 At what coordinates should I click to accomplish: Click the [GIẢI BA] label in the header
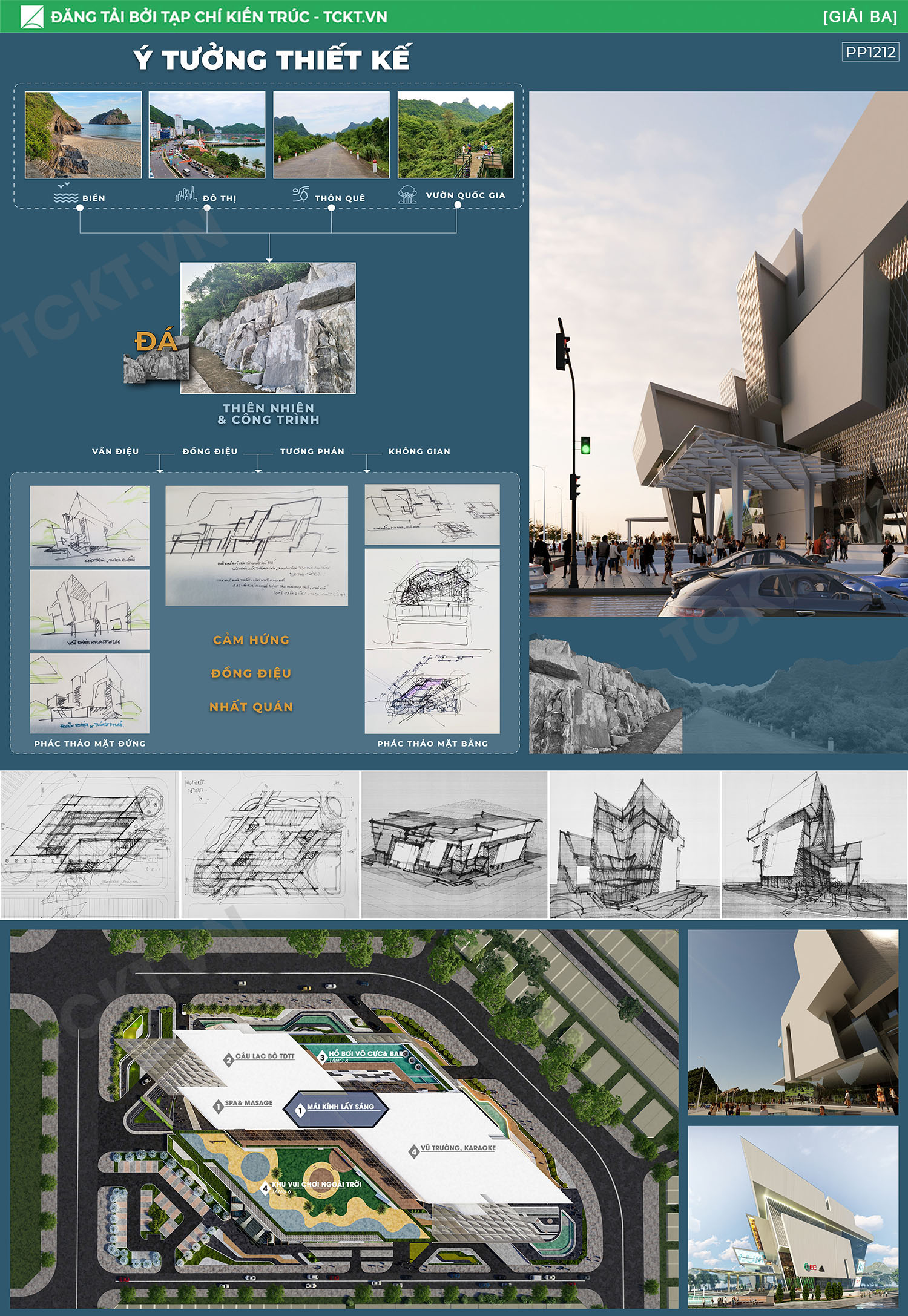pyautogui.click(x=860, y=17)
